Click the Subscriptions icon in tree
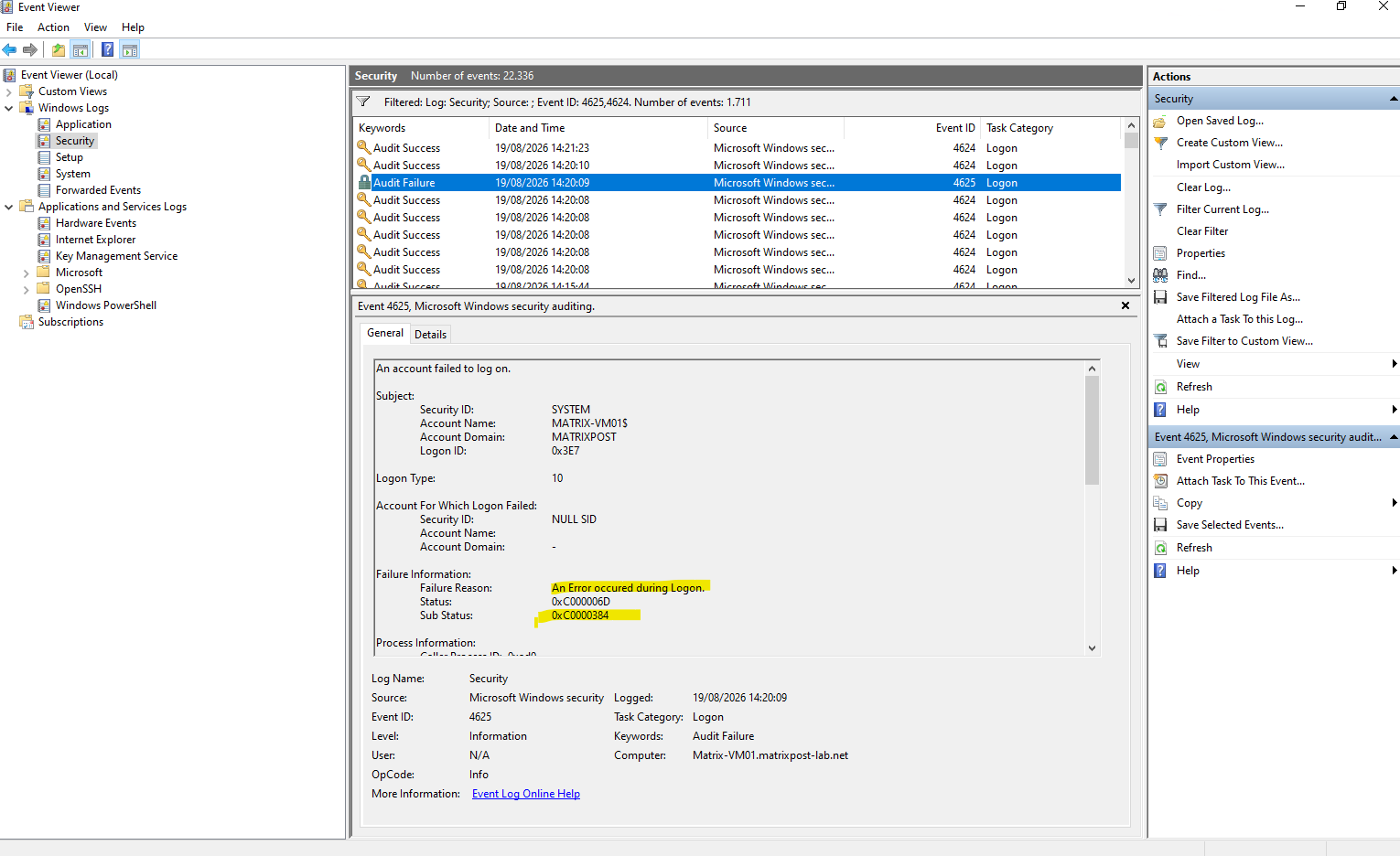Viewport: 1400px width, 856px height. (x=27, y=322)
